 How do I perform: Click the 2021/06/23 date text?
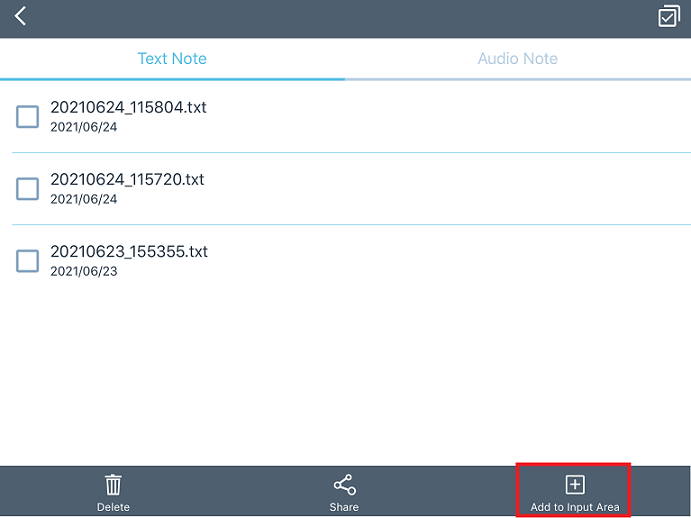(84, 271)
